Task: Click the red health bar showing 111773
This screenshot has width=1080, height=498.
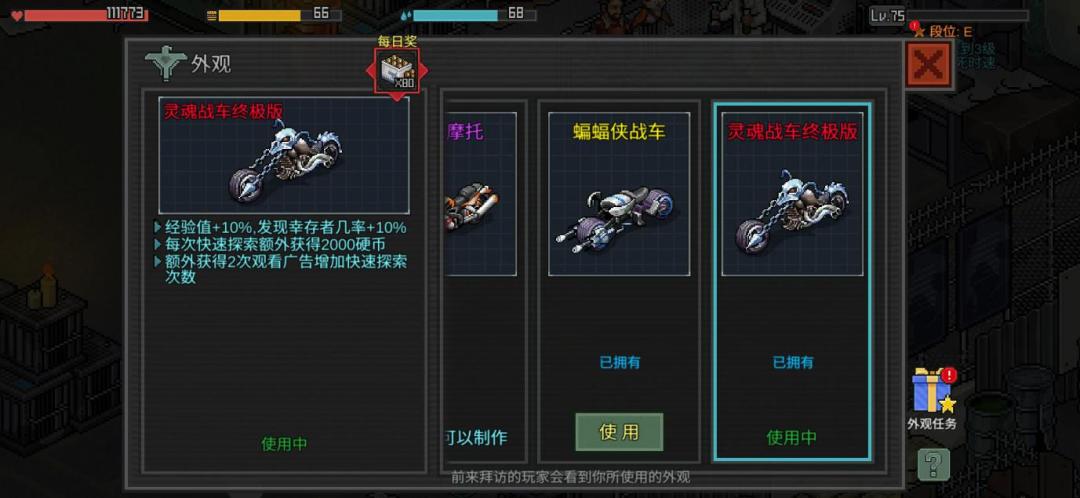Action: [x=86, y=15]
